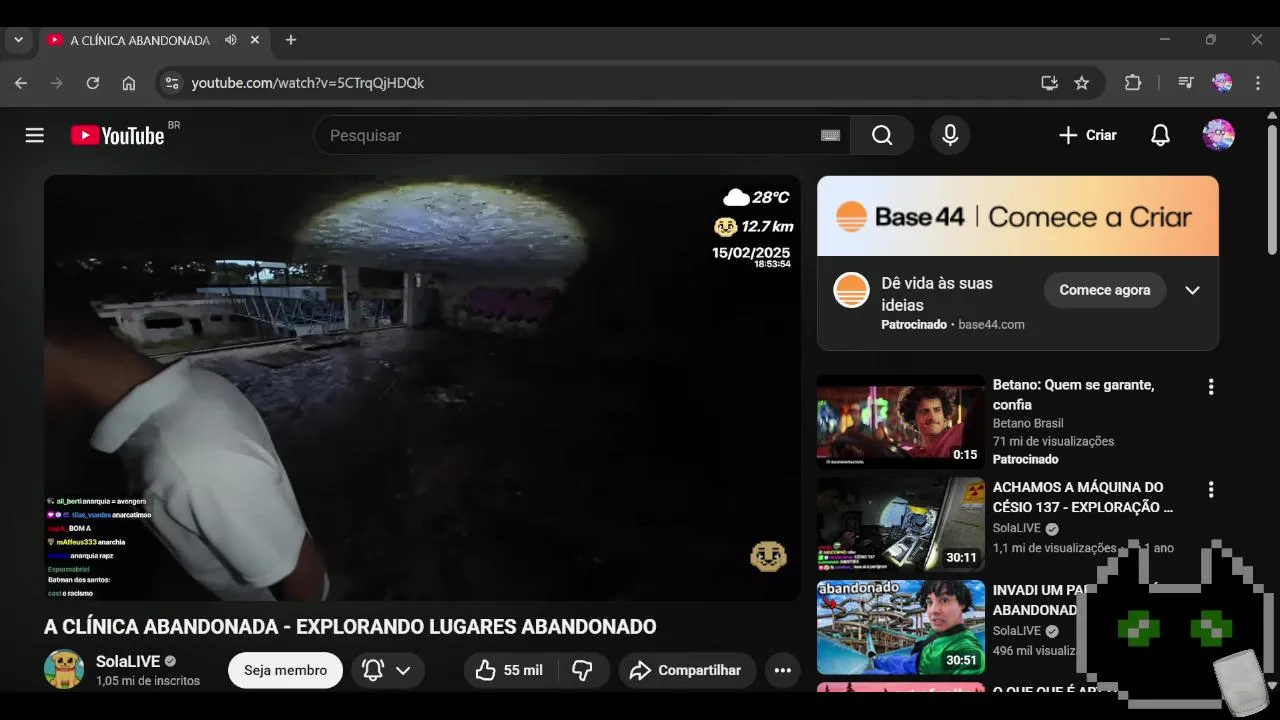Click the video title text
Viewport: 1280px width, 720px height.
coord(350,627)
